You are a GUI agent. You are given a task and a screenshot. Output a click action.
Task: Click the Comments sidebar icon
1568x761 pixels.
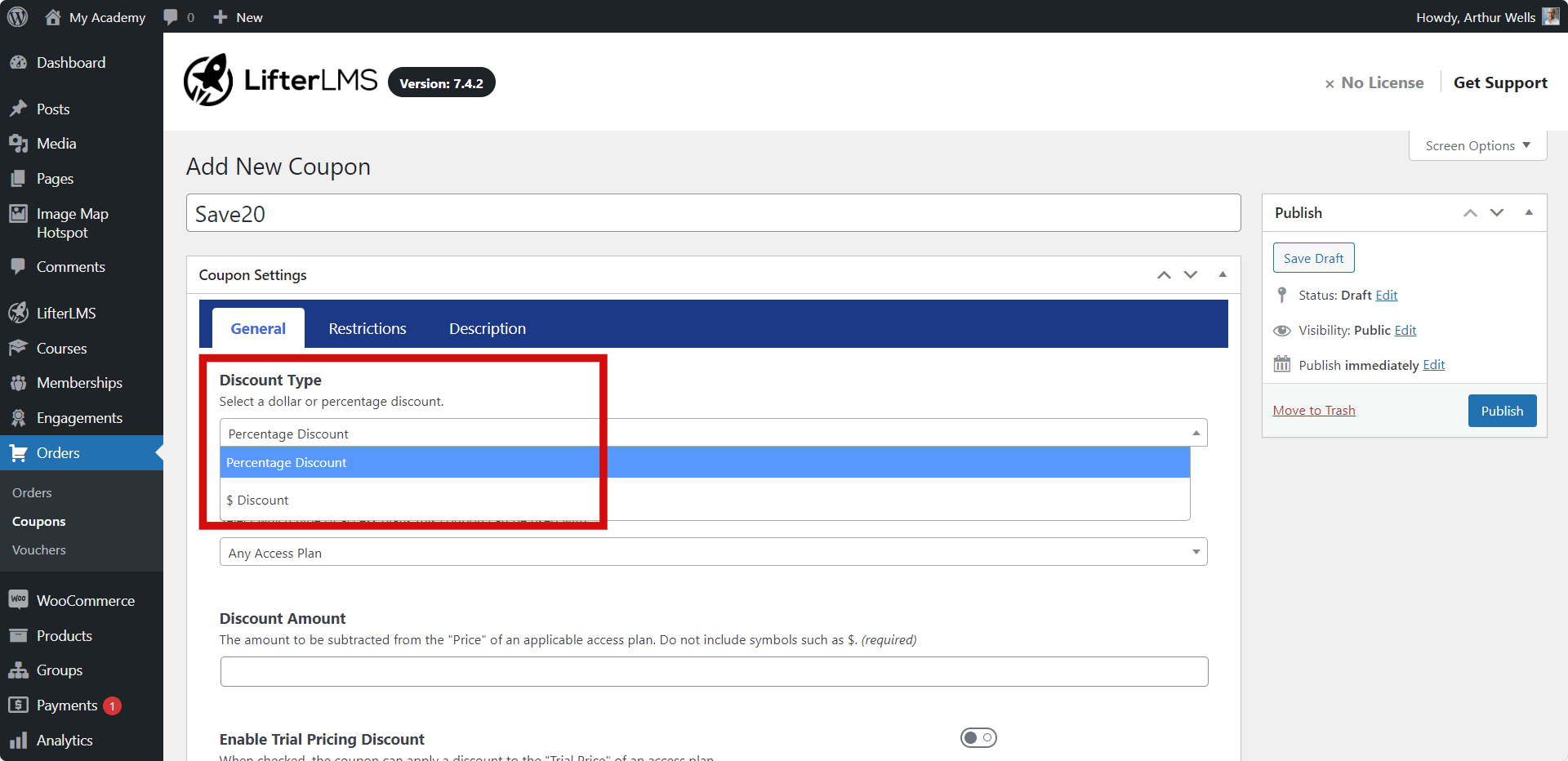pyautogui.click(x=18, y=266)
